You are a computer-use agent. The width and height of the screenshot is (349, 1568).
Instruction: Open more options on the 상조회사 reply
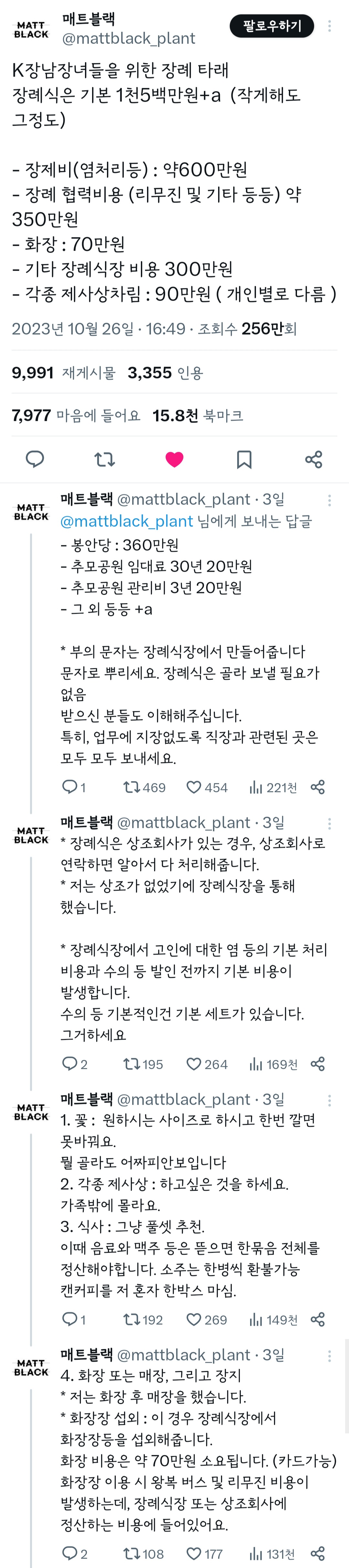pyautogui.click(x=330, y=823)
